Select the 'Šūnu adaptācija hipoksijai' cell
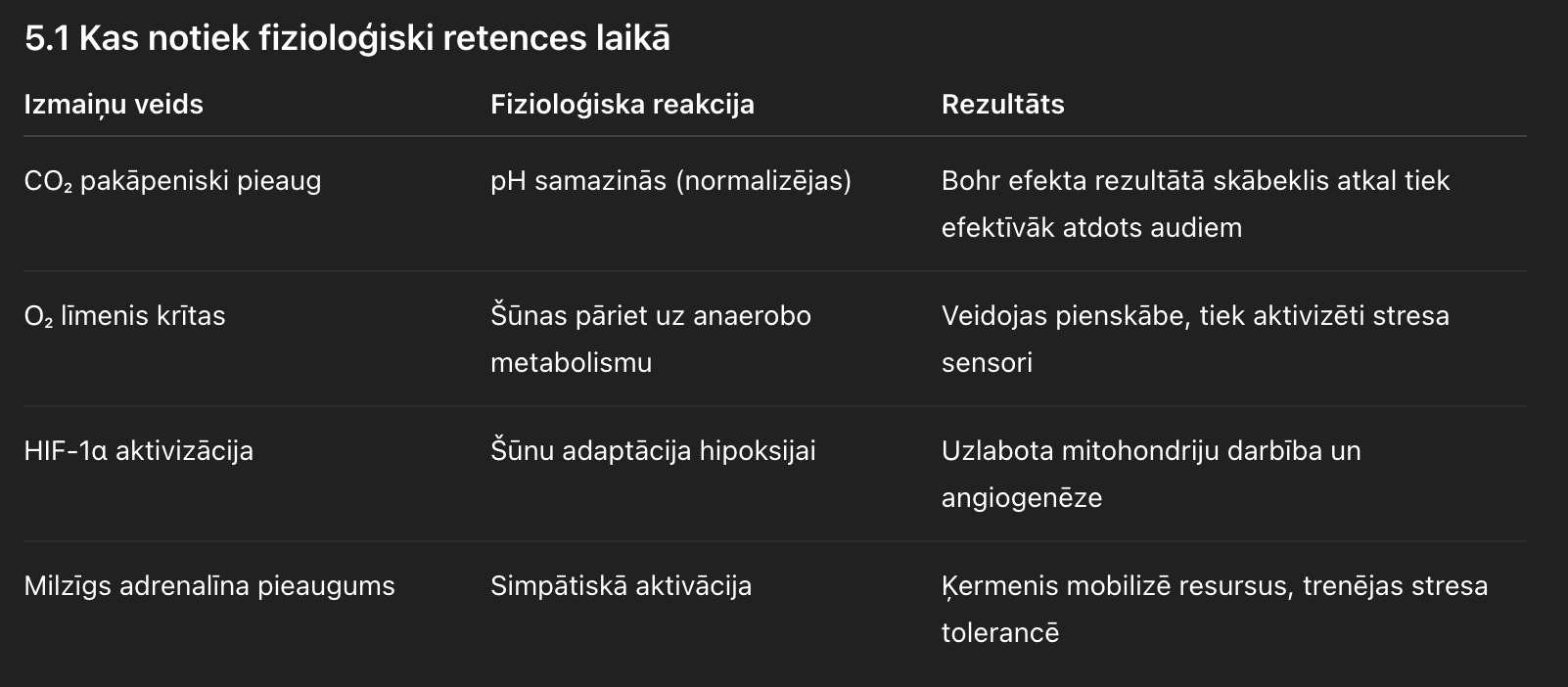Viewport: 1568px width, 687px height. [x=653, y=451]
